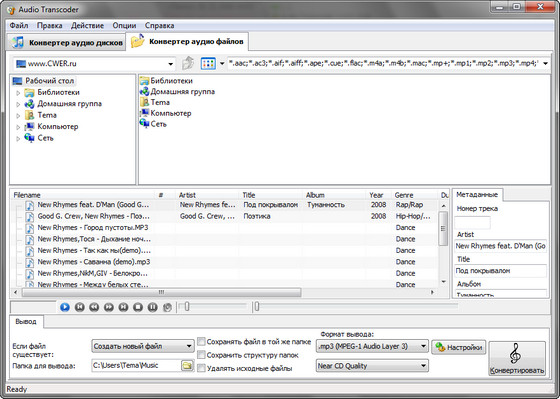Check Удалять исходные файлы option
This screenshot has width=560, height=399.
(201, 368)
